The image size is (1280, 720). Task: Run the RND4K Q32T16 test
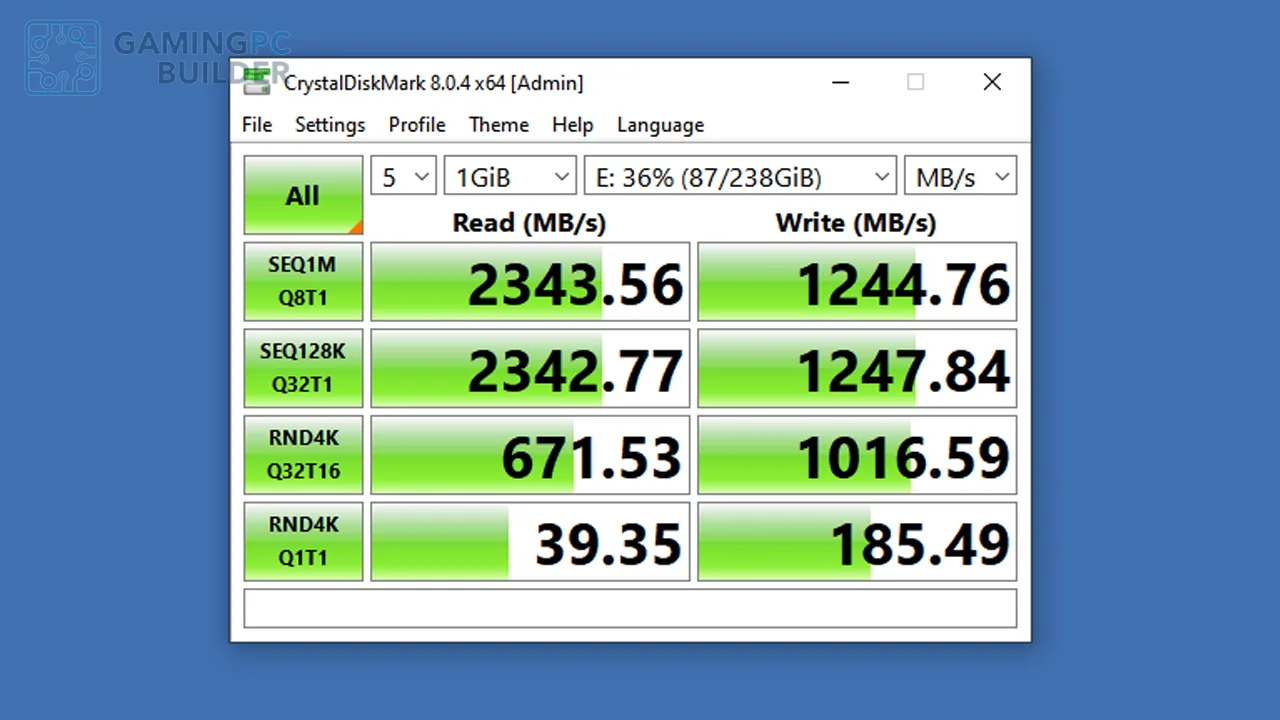point(303,455)
